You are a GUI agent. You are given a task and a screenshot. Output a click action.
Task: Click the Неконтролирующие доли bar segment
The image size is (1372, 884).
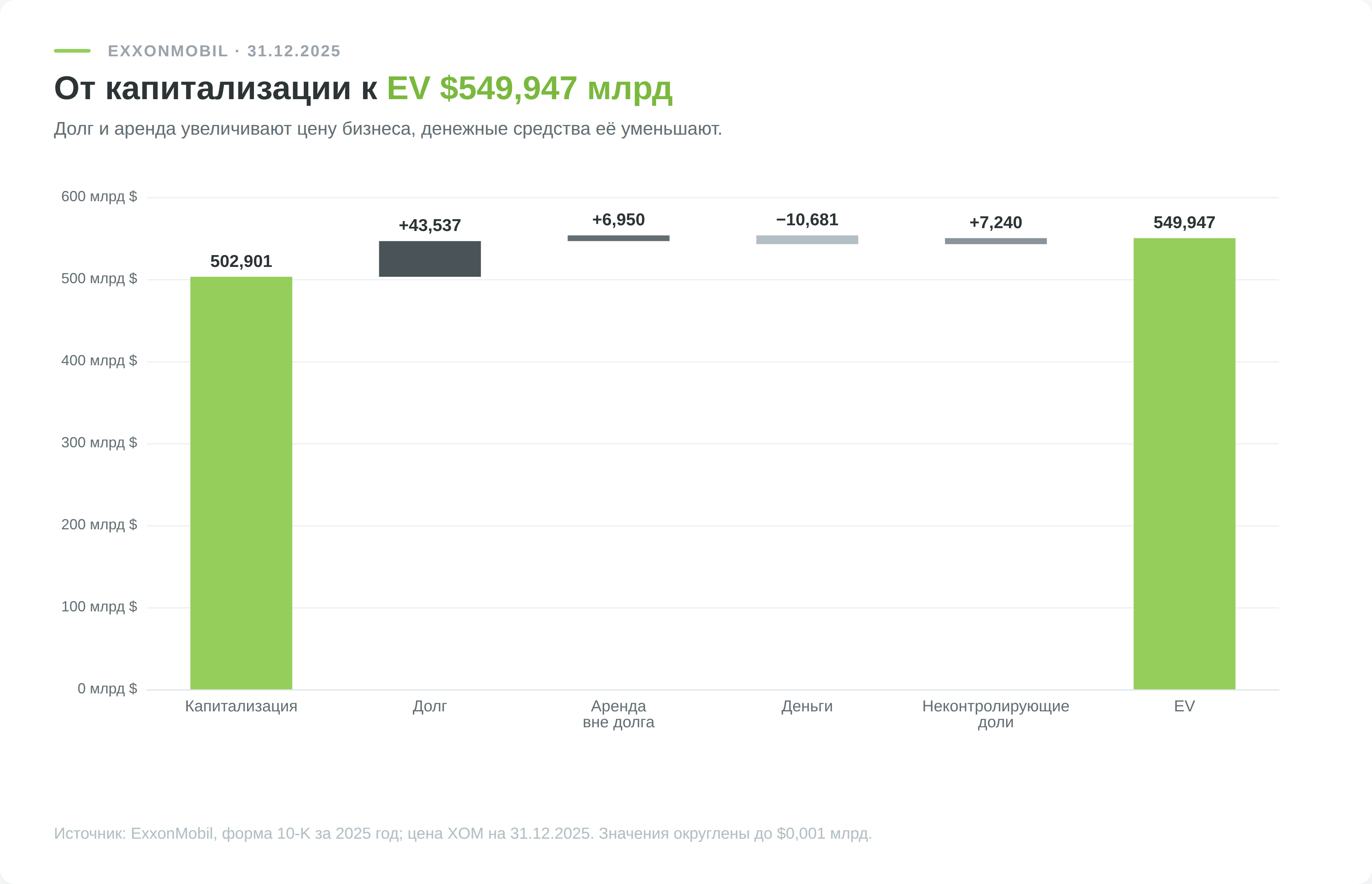(996, 241)
